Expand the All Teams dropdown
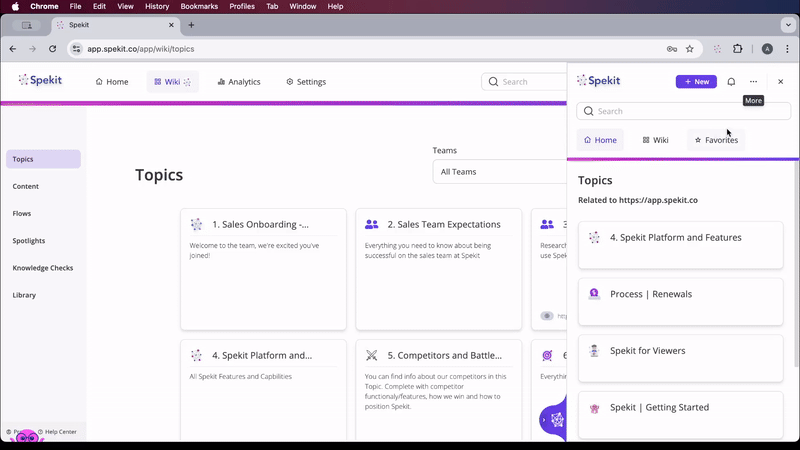Screen dimensions: 800x450 pyautogui.click(x=499, y=172)
